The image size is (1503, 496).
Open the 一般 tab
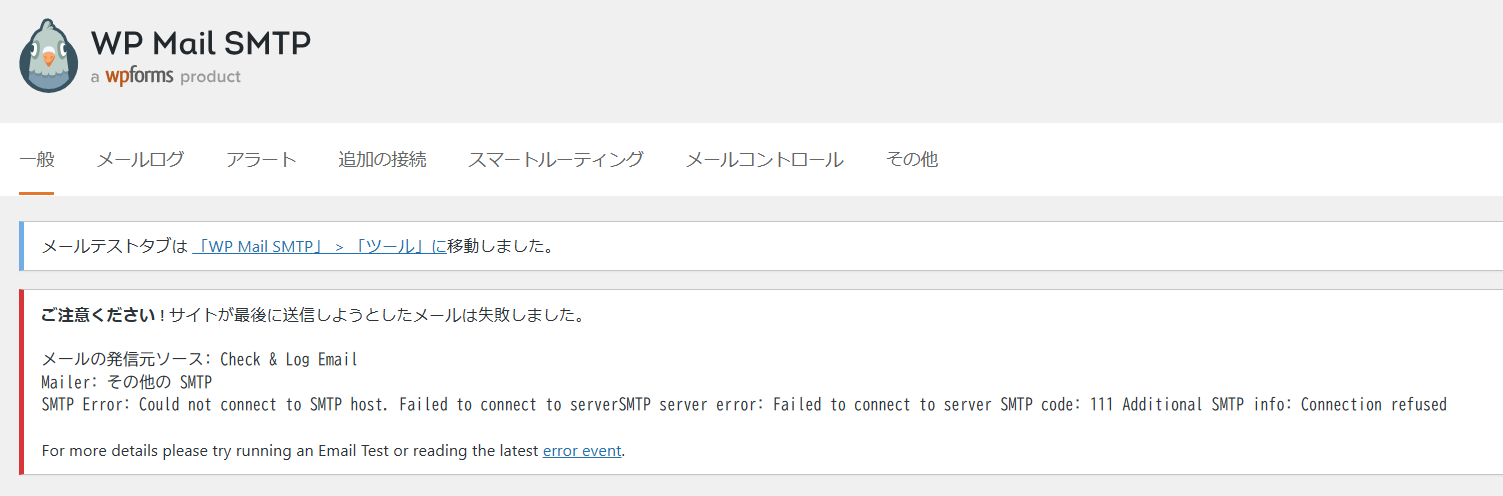pyautogui.click(x=36, y=160)
